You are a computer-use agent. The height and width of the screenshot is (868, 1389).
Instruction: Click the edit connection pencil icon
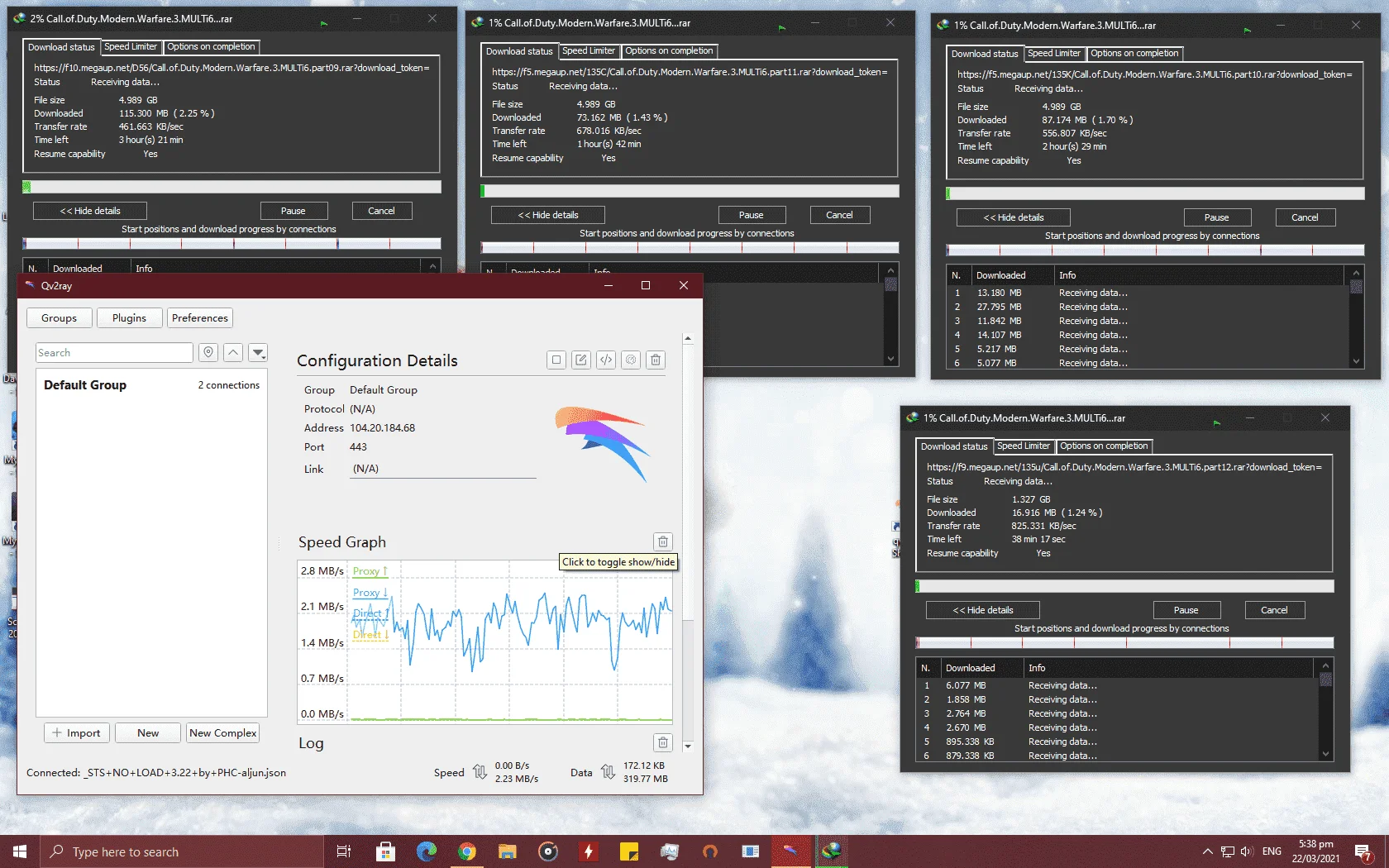point(581,360)
